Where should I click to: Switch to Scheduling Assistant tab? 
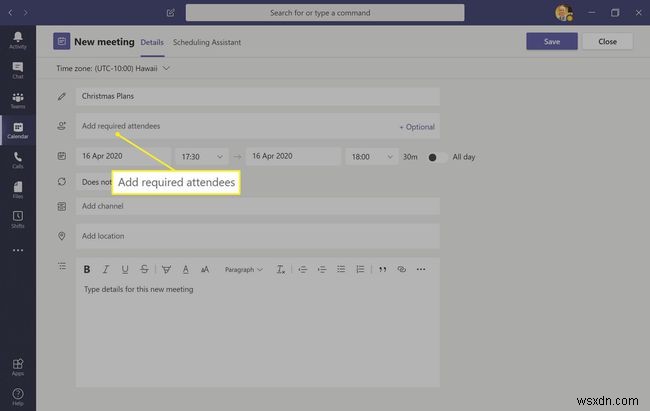(x=207, y=42)
